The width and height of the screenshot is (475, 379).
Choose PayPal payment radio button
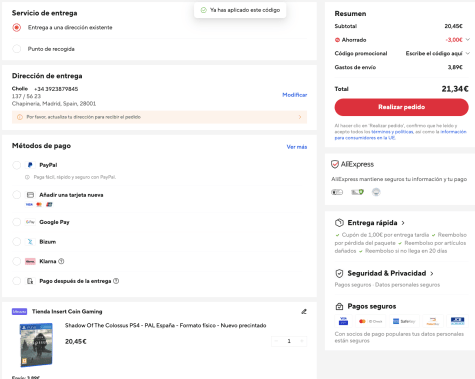pyautogui.click(x=16, y=165)
